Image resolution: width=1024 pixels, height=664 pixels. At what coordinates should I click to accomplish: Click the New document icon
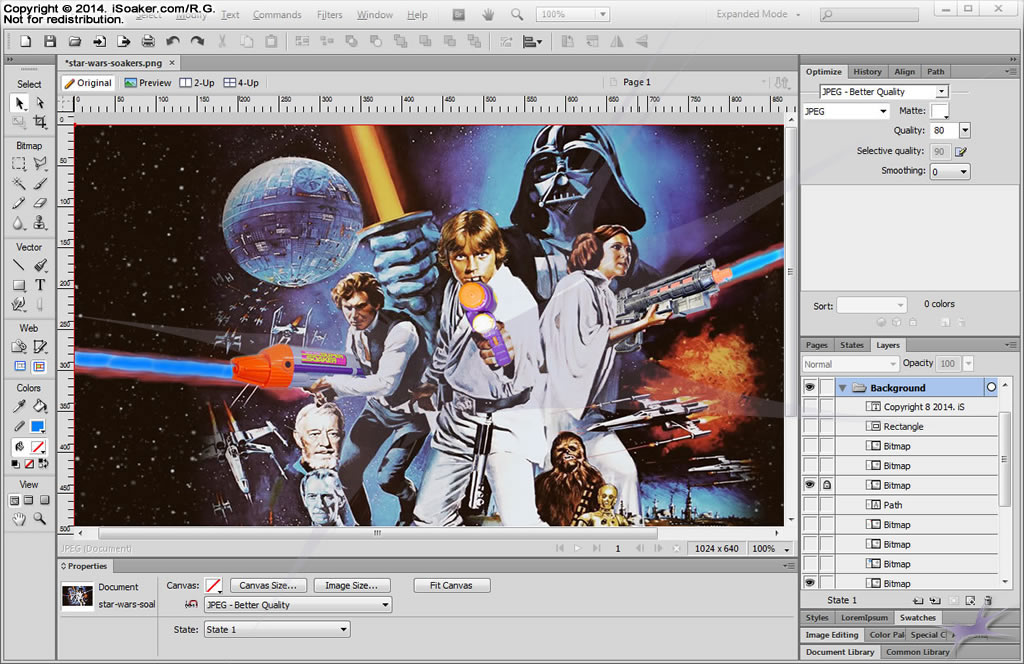[25, 41]
